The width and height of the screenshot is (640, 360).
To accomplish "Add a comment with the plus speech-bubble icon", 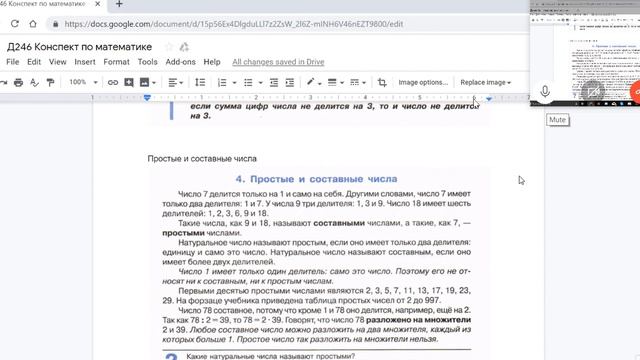I will [x=129, y=82].
